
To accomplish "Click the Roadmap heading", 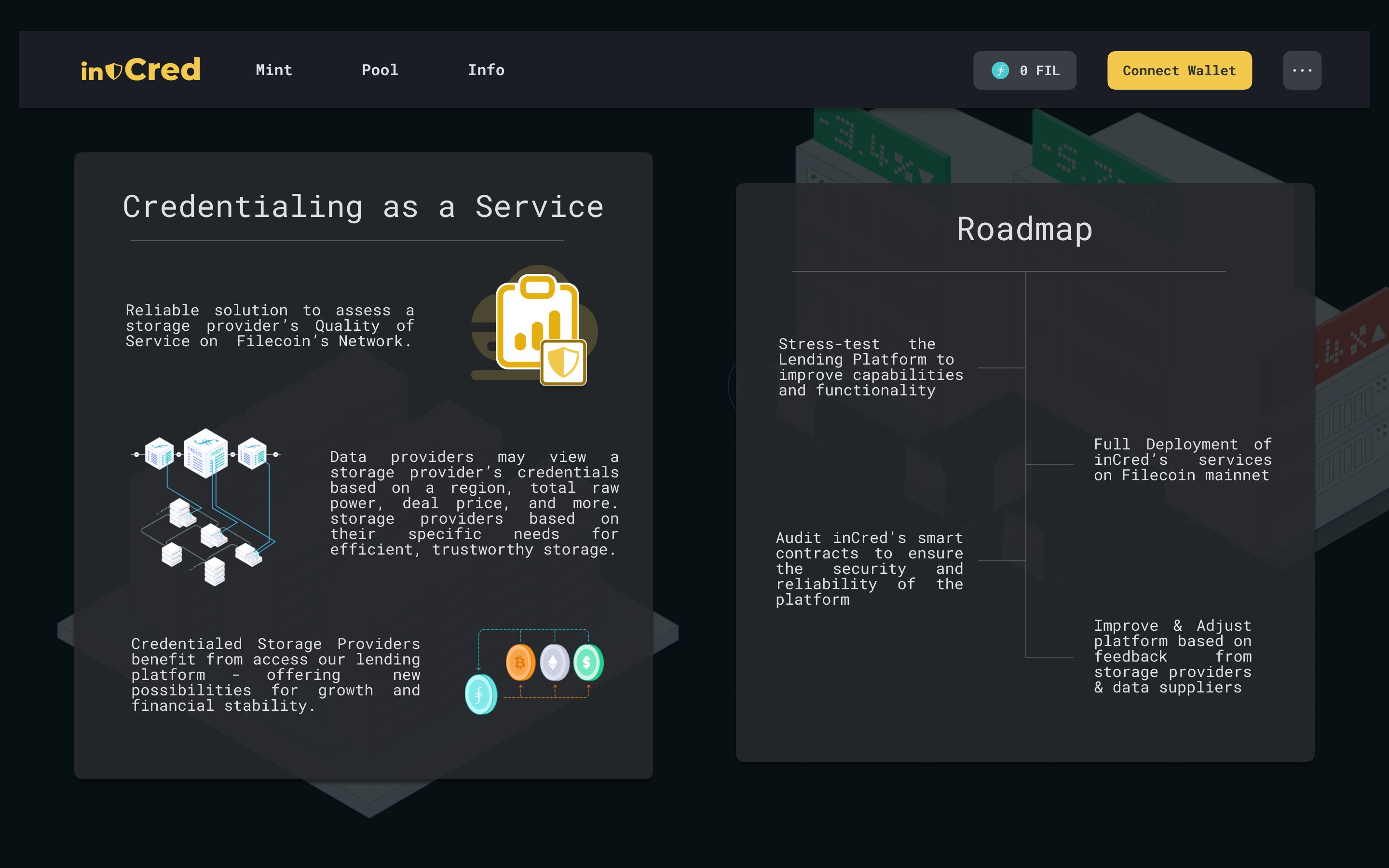I will click(1024, 230).
